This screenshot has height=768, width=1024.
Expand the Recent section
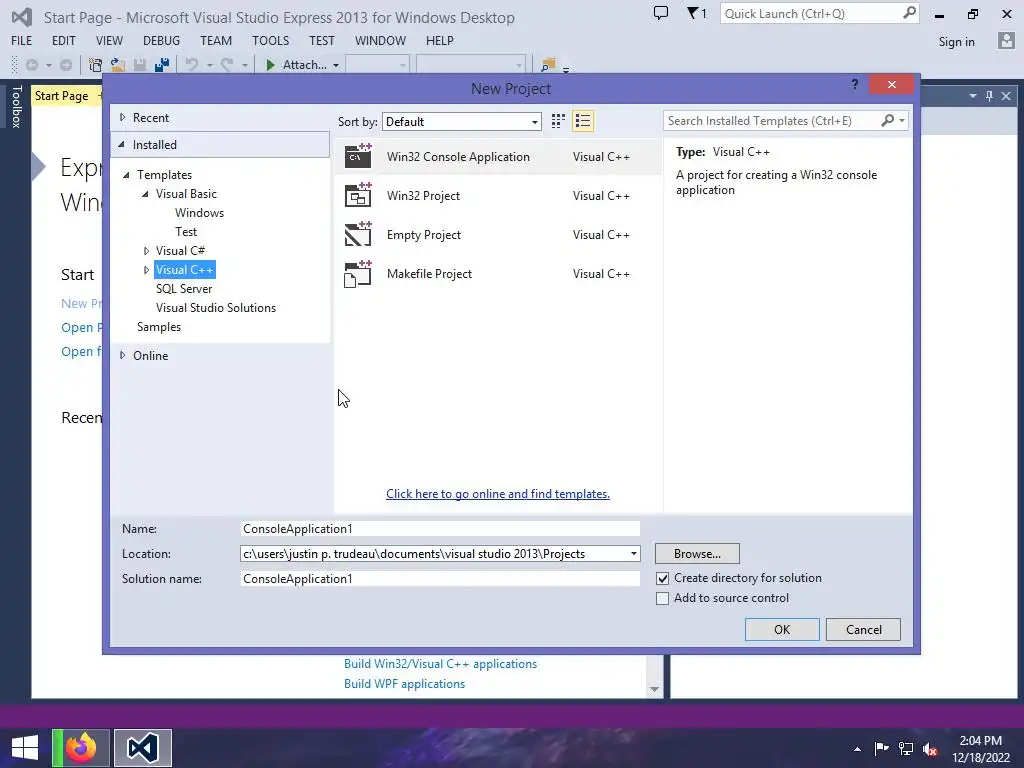coord(122,118)
